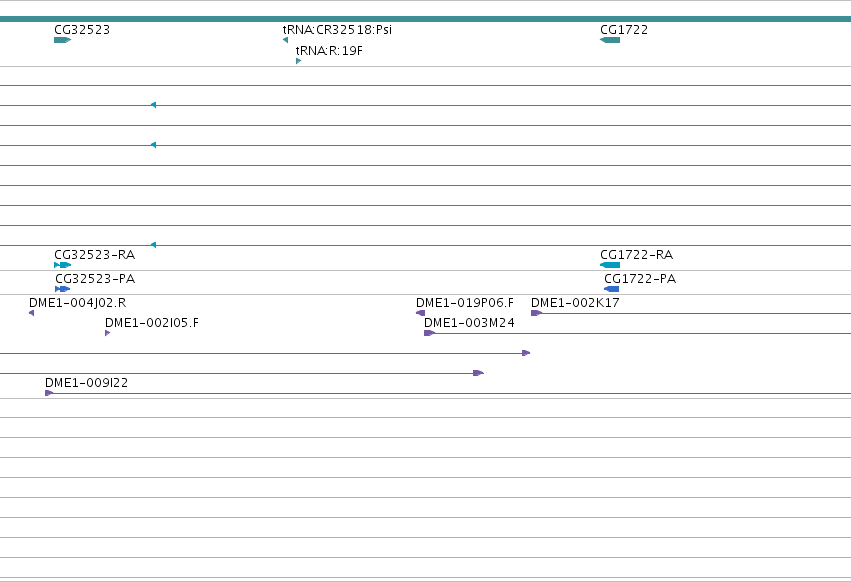
Task: Click the CG32523 gene label
Action: (x=82, y=29)
